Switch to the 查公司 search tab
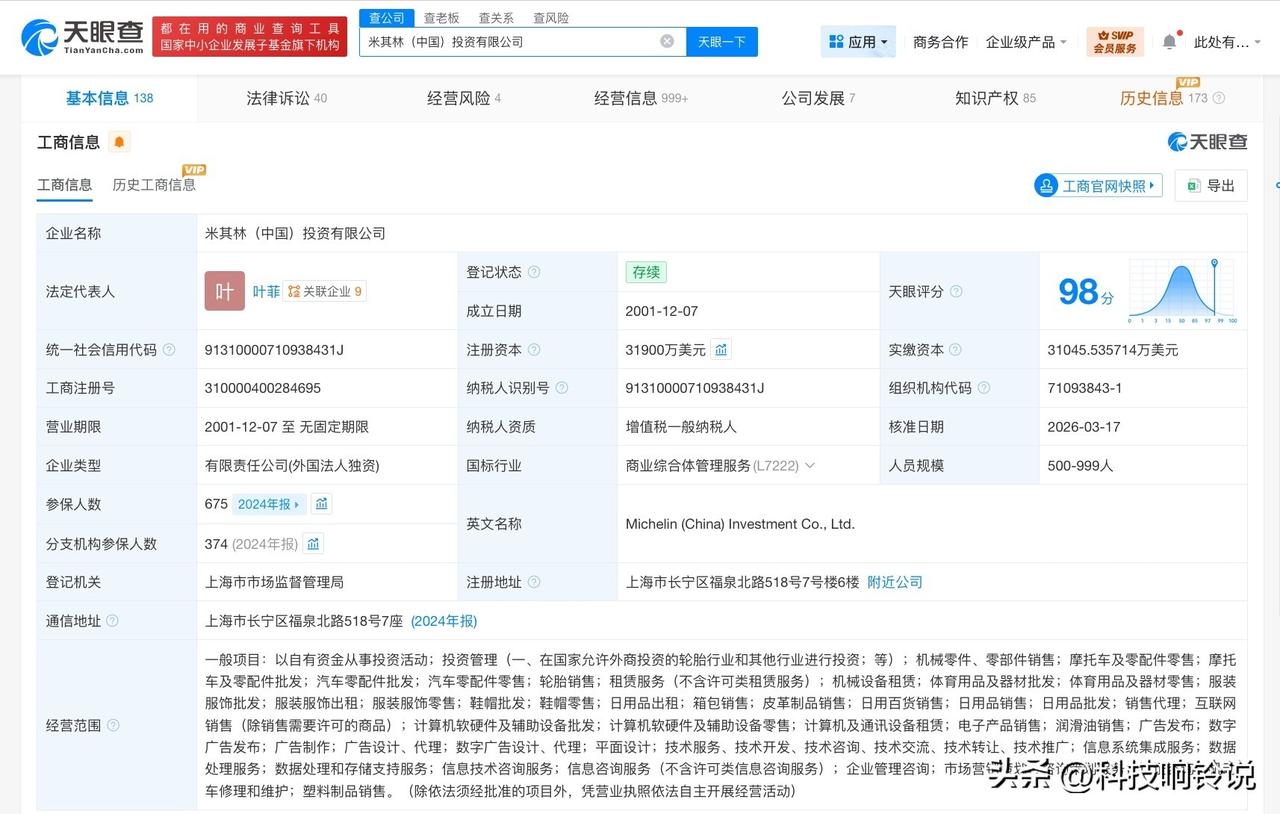Viewport: 1280px width, 814px height. pyautogui.click(x=387, y=18)
